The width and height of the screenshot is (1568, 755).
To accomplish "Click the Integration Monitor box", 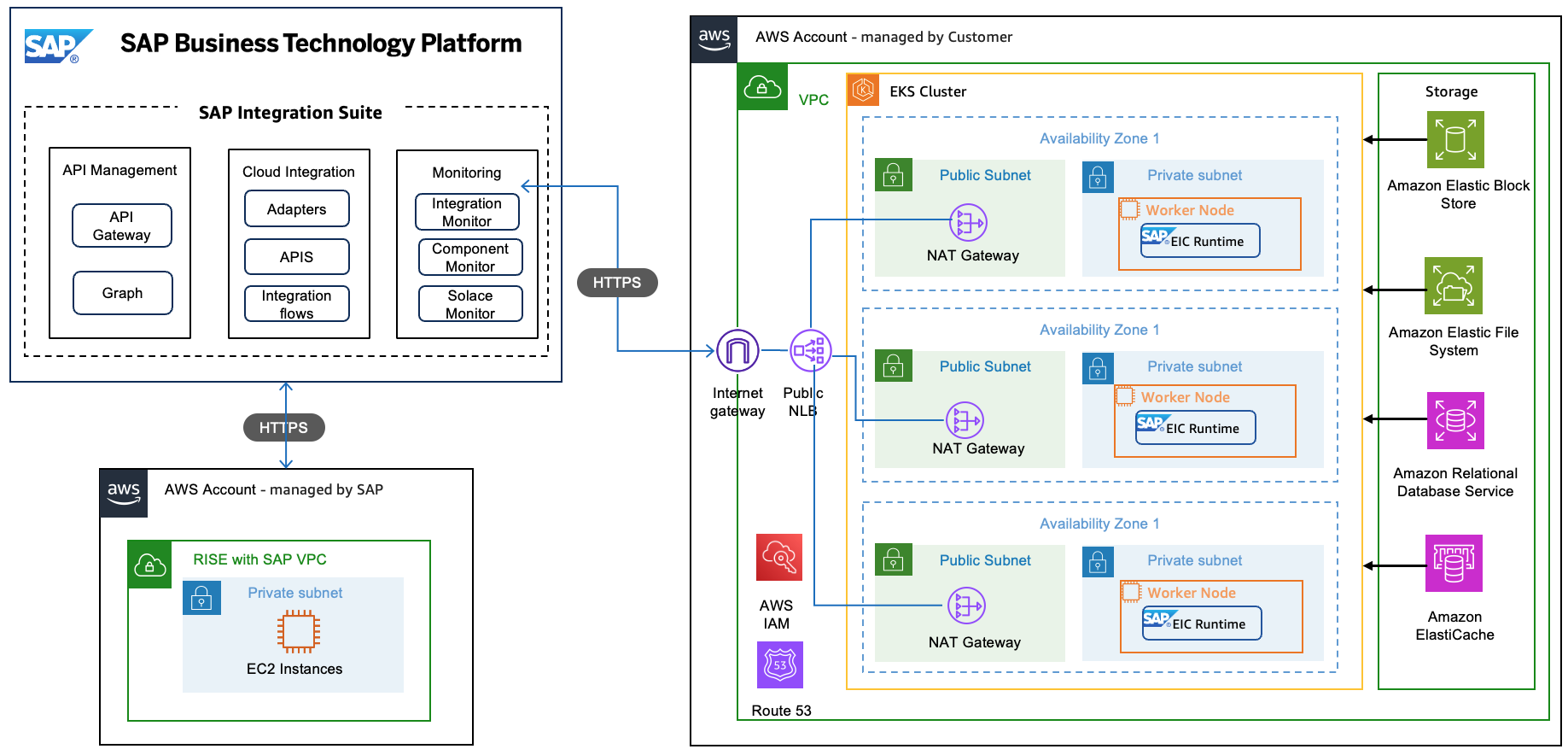I will pos(467,212).
